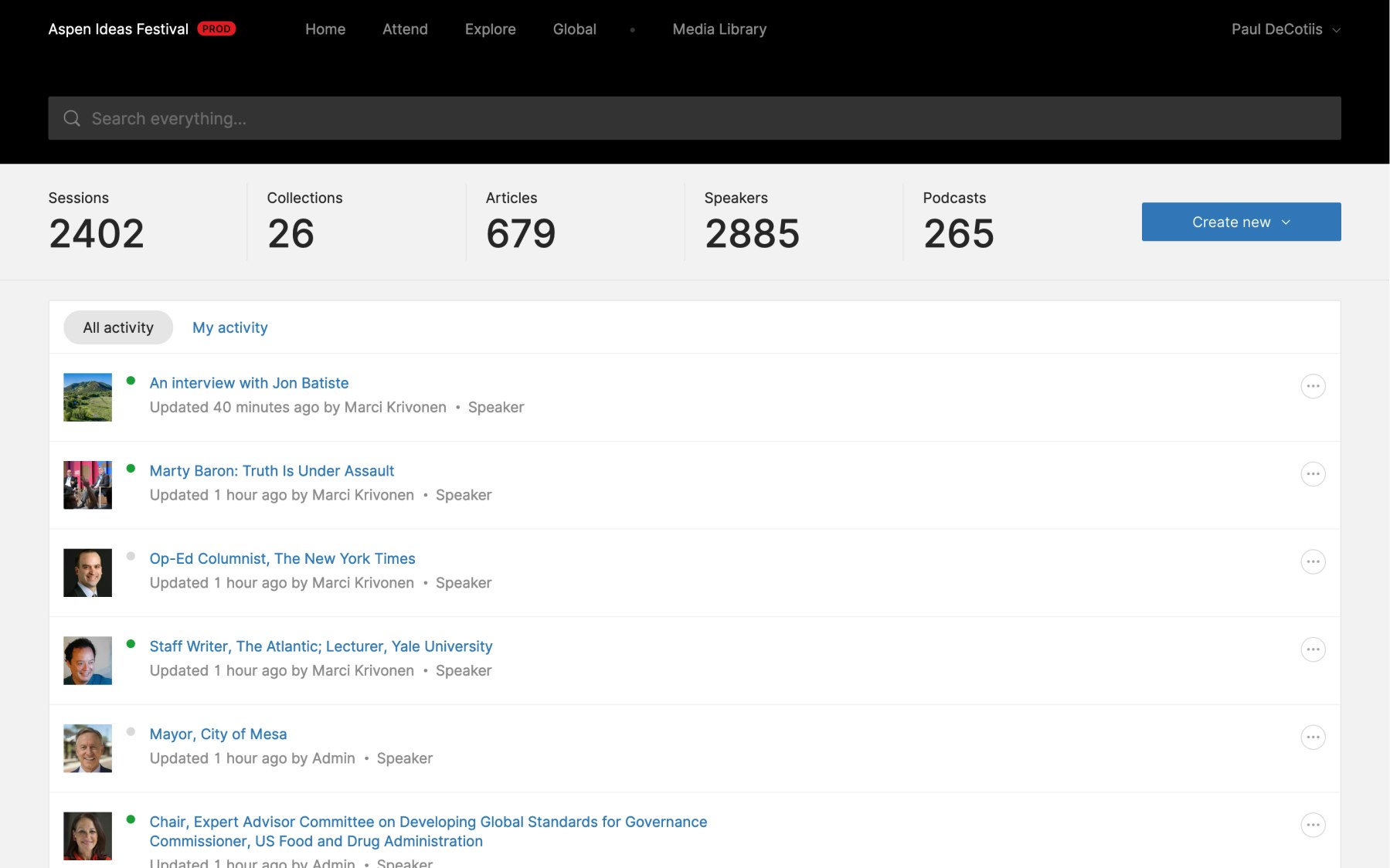Click ellipsis icon for Op-Ed Columnist entry
This screenshot has height=868, width=1390.
(x=1313, y=561)
